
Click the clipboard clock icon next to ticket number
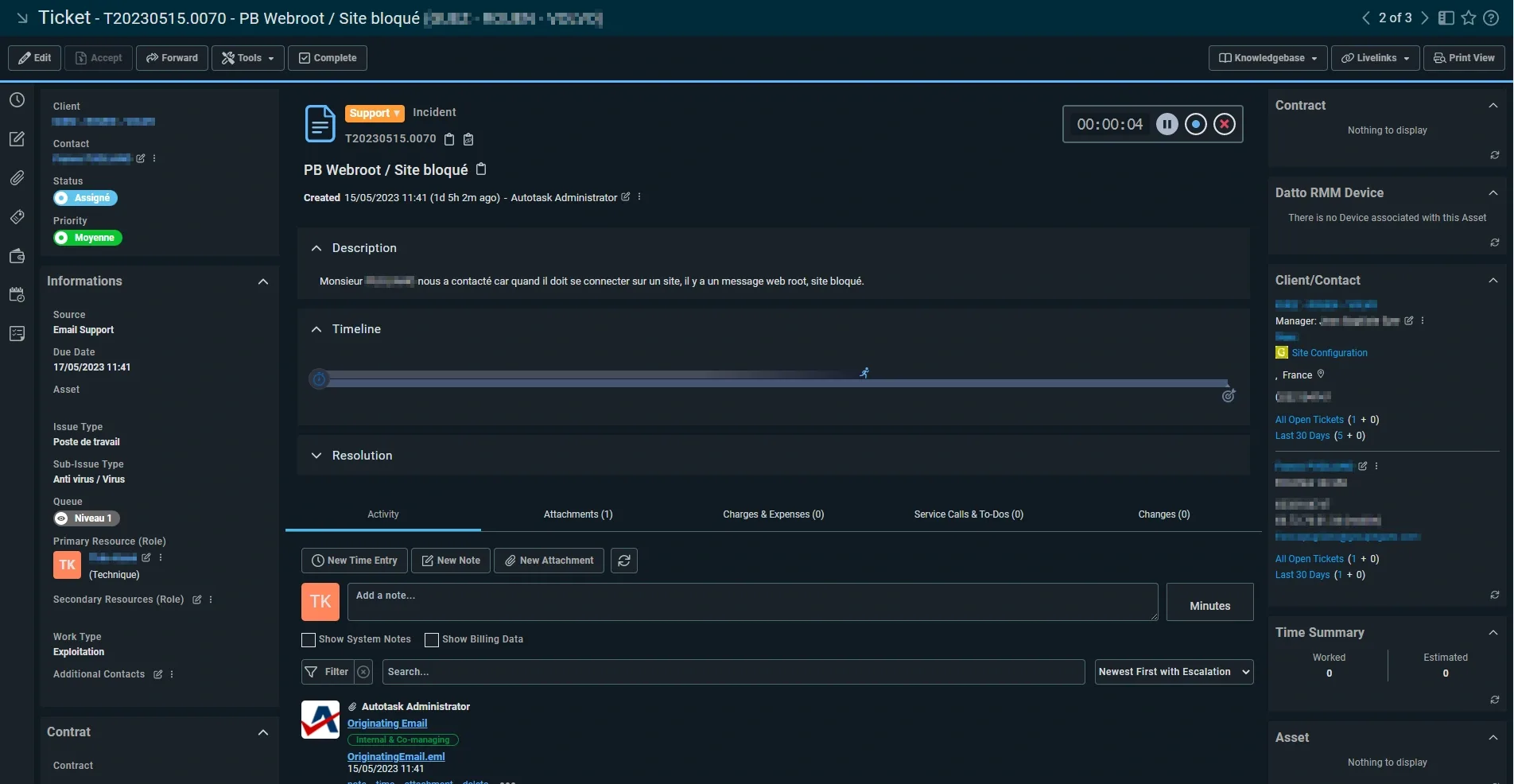click(468, 139)
